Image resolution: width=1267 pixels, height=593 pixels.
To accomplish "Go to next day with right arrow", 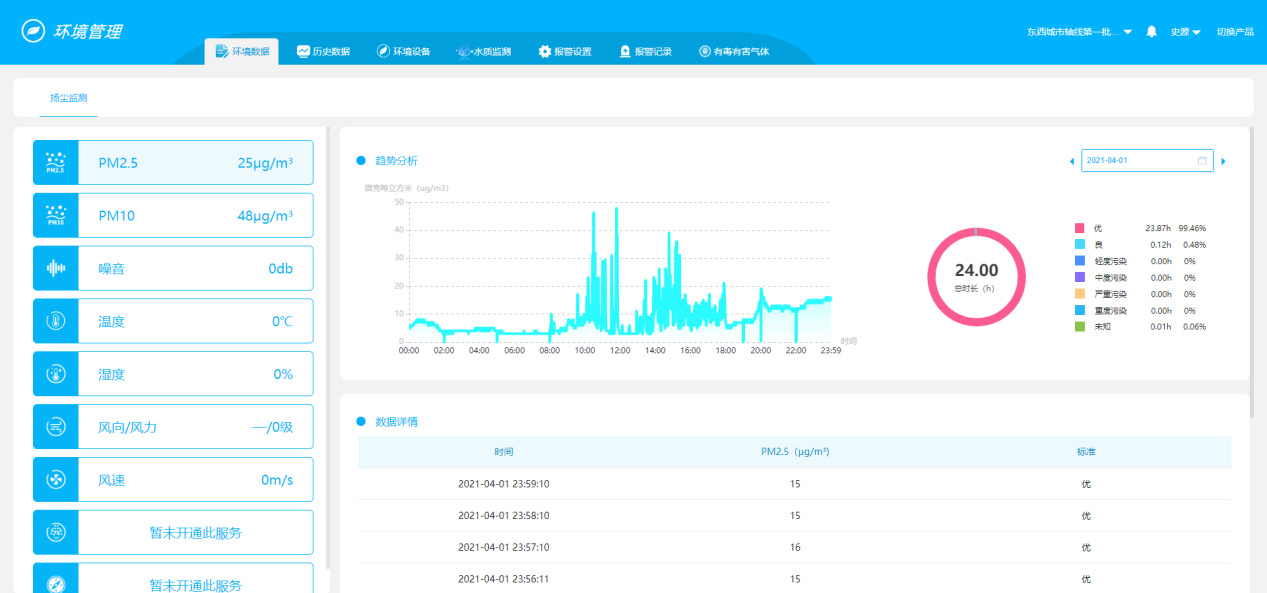I will (1223, 161).
